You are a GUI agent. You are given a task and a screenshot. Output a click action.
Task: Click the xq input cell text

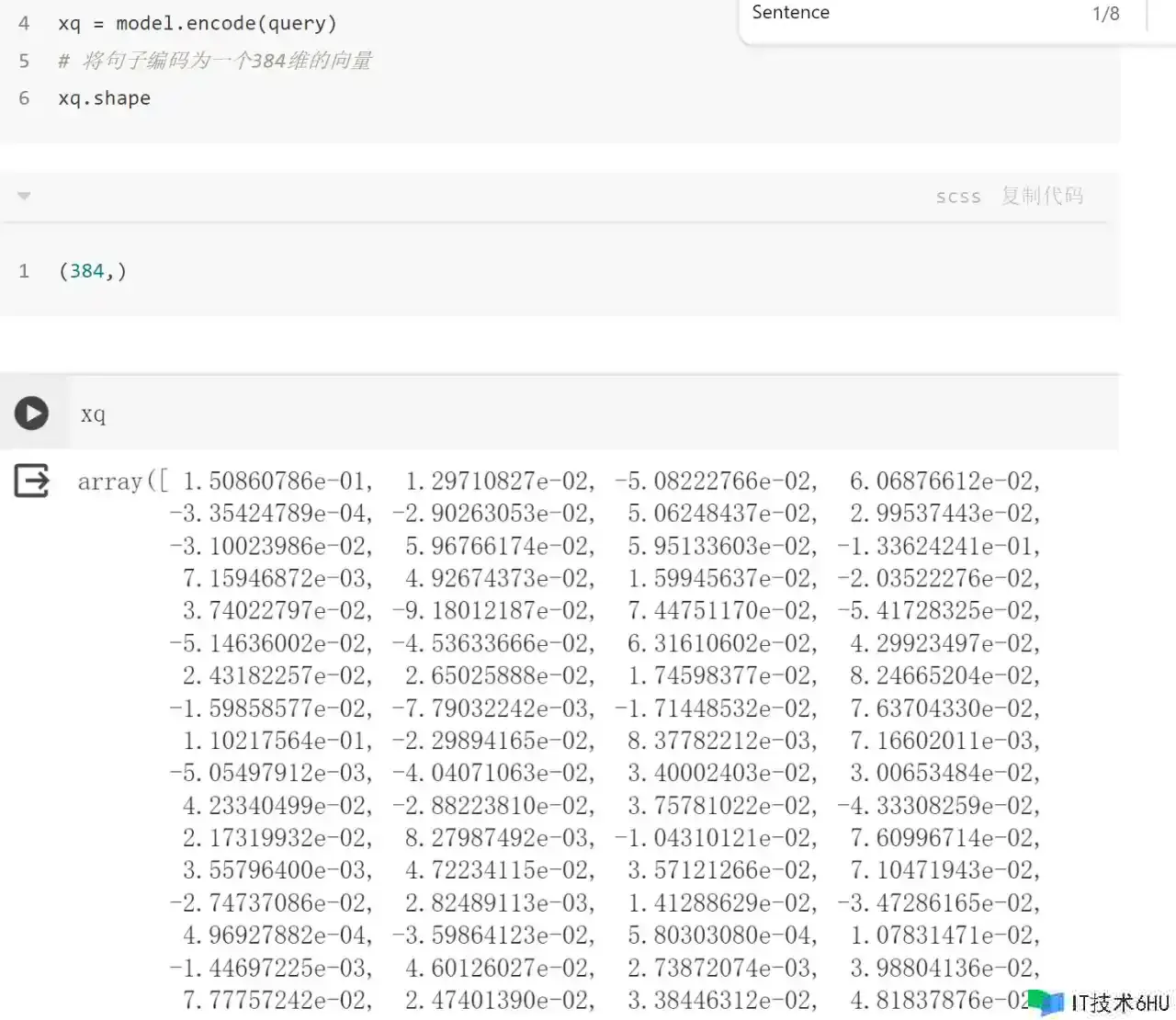tap(93, 414)
